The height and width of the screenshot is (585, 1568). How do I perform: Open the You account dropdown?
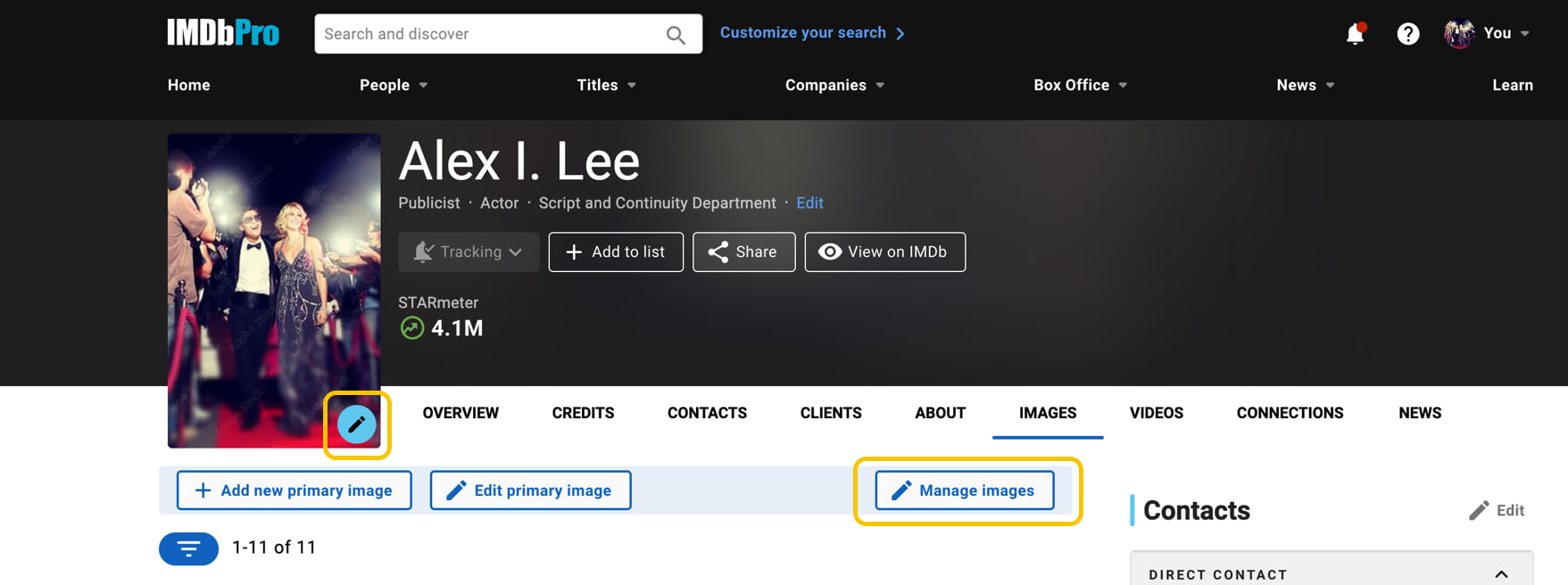tap(1488, 34)
